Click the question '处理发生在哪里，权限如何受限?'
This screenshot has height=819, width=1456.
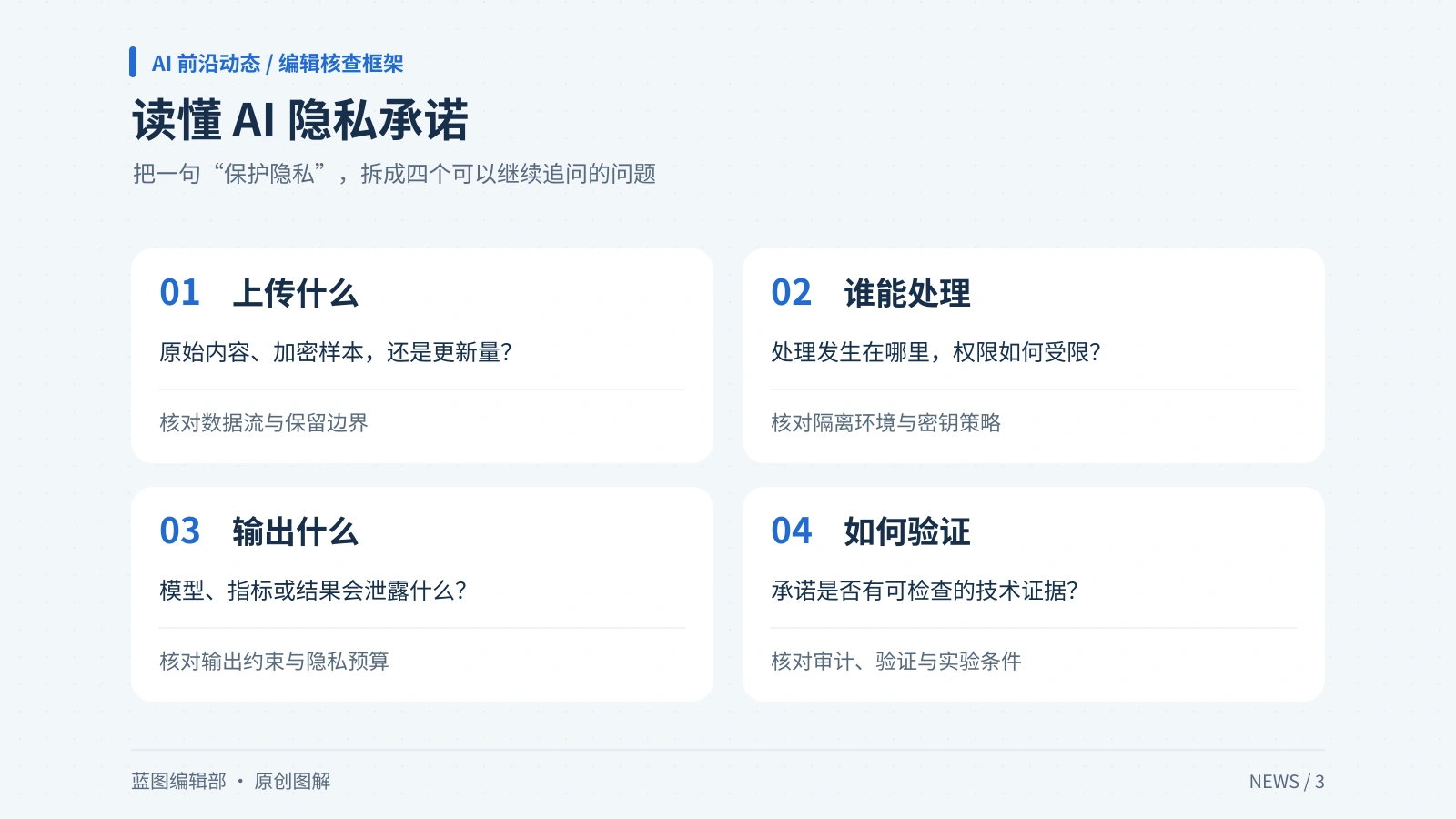tap(936, 352)
